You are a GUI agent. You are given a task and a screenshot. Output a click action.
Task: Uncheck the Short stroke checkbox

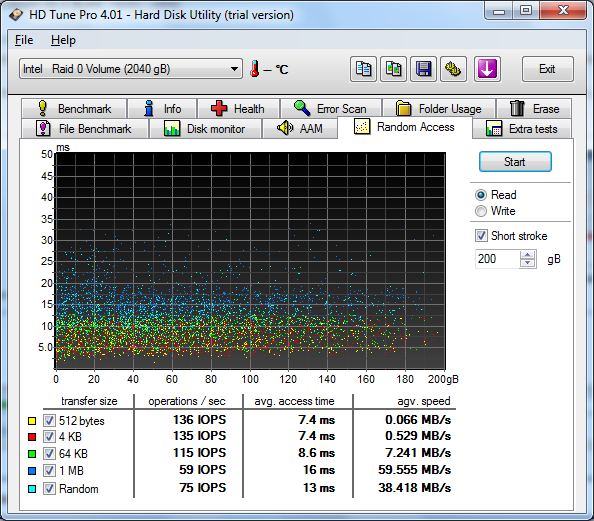pos(481,236)
